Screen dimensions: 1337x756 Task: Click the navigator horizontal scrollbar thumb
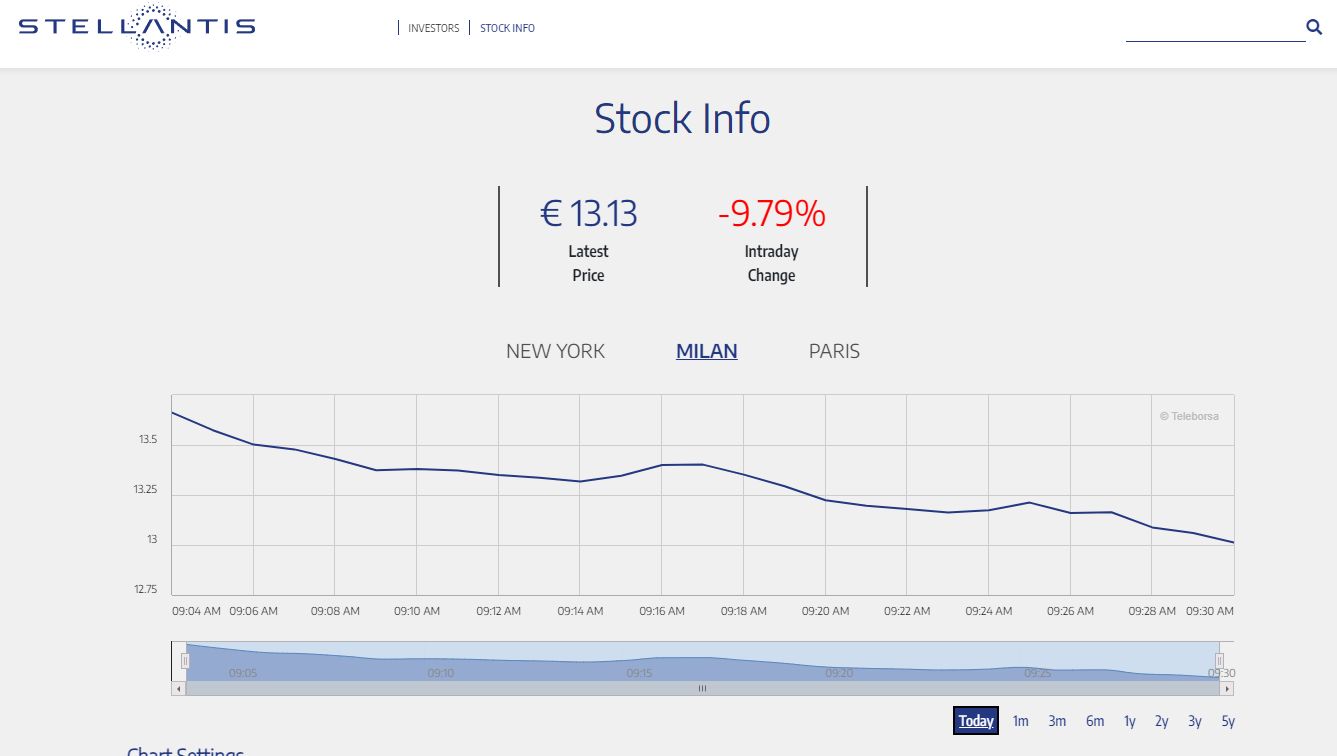tap(702, 688)
